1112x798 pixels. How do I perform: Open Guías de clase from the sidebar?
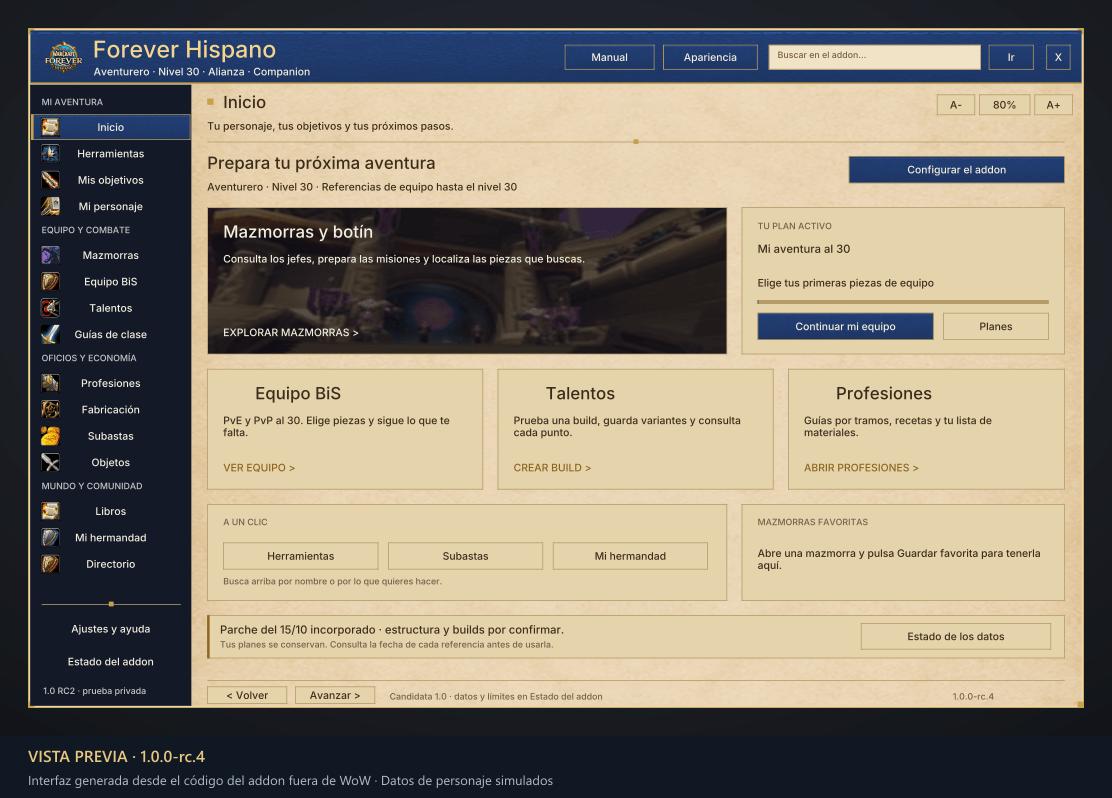(111, 334)
